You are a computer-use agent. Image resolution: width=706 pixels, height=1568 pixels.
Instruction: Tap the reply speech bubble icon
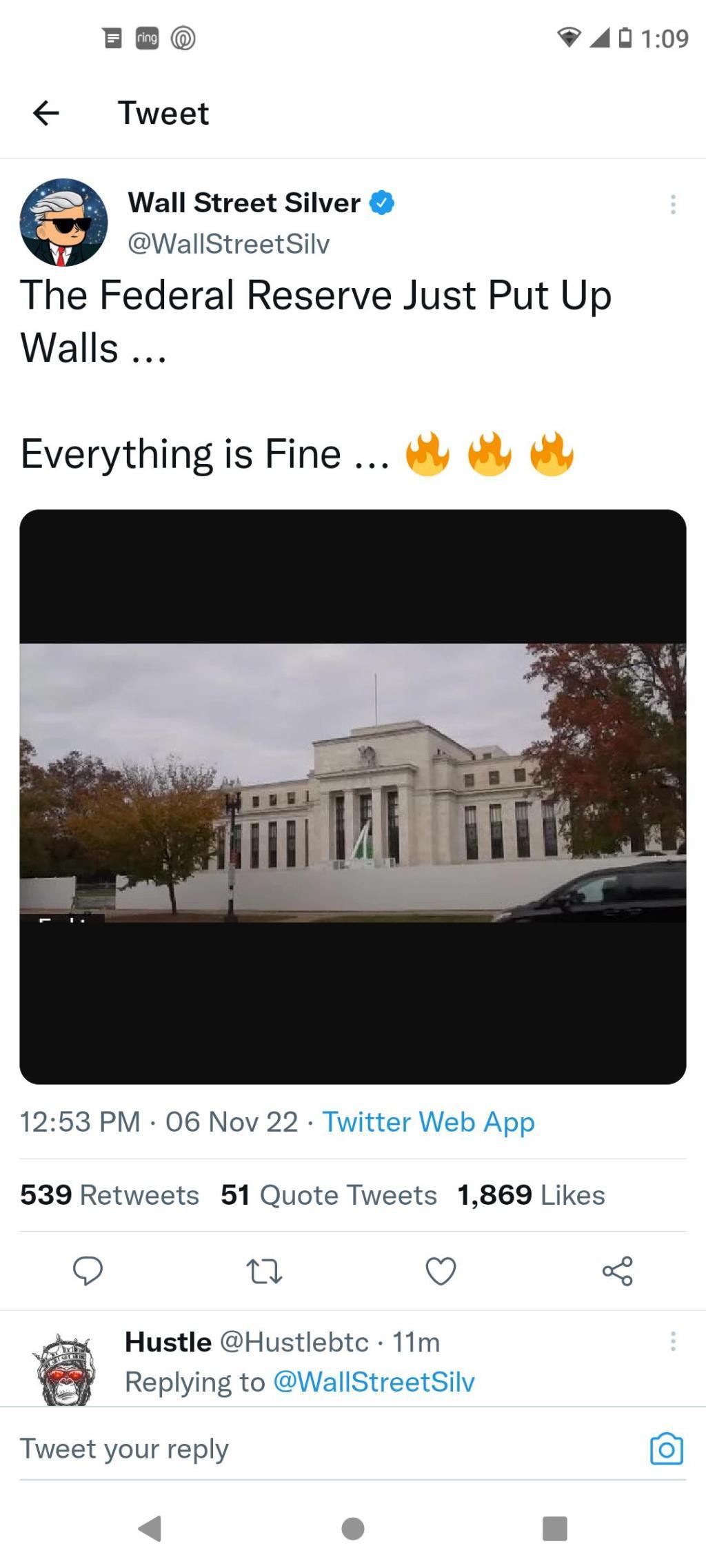point(88,1270)
